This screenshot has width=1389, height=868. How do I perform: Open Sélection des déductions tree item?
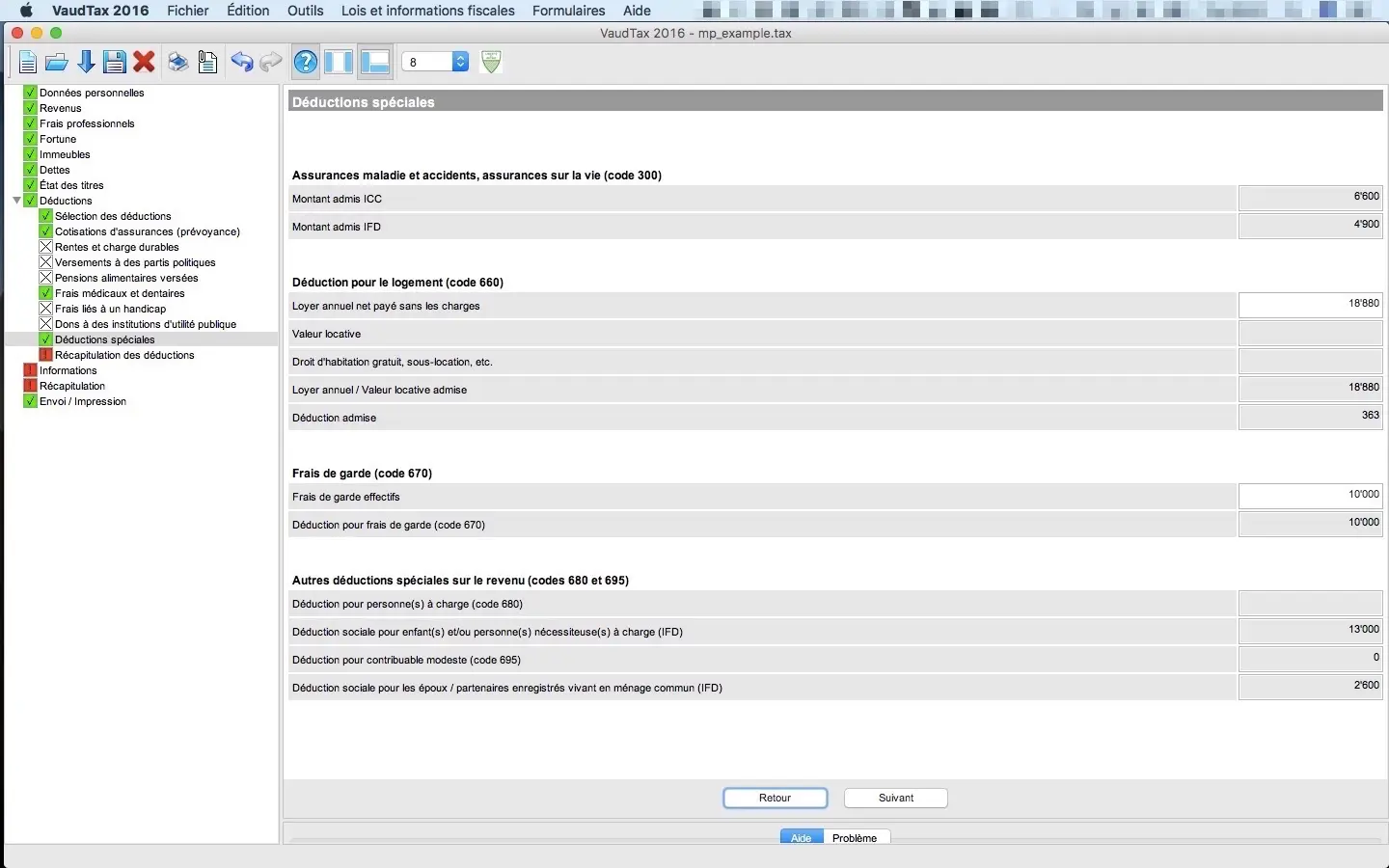pos(113,216)
